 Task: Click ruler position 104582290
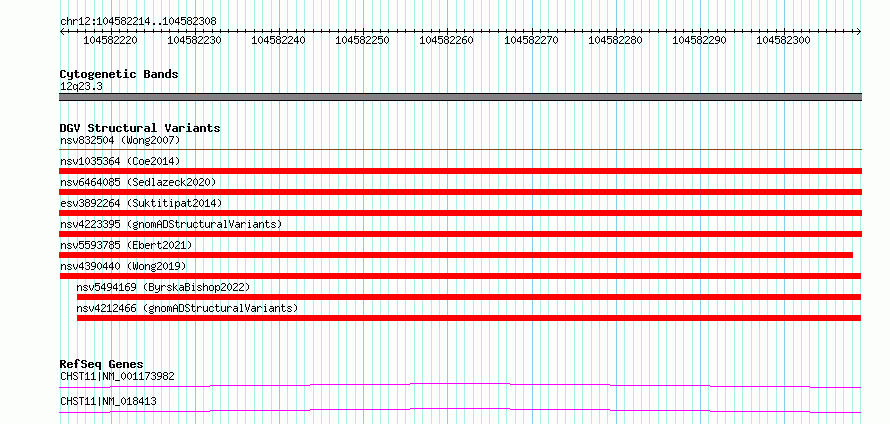click(699, 40)
